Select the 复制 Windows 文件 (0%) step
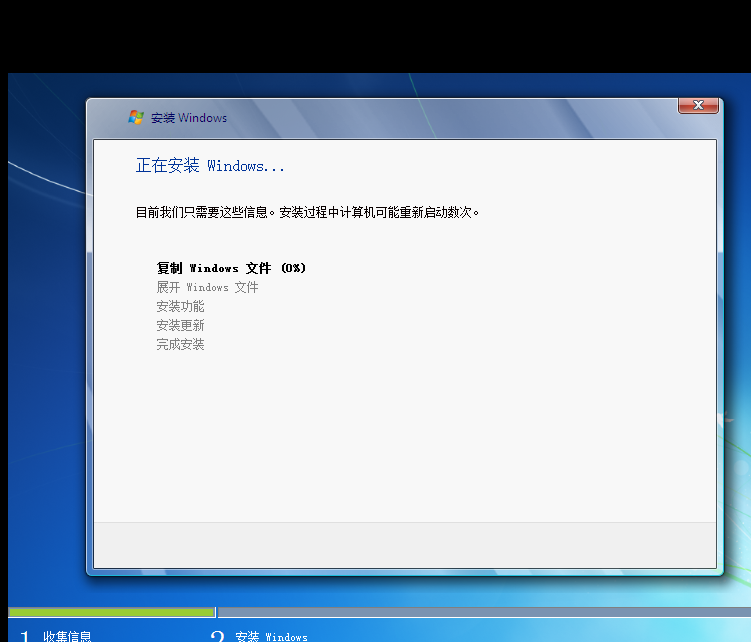751x642 pixels. [x=231, y=268]
